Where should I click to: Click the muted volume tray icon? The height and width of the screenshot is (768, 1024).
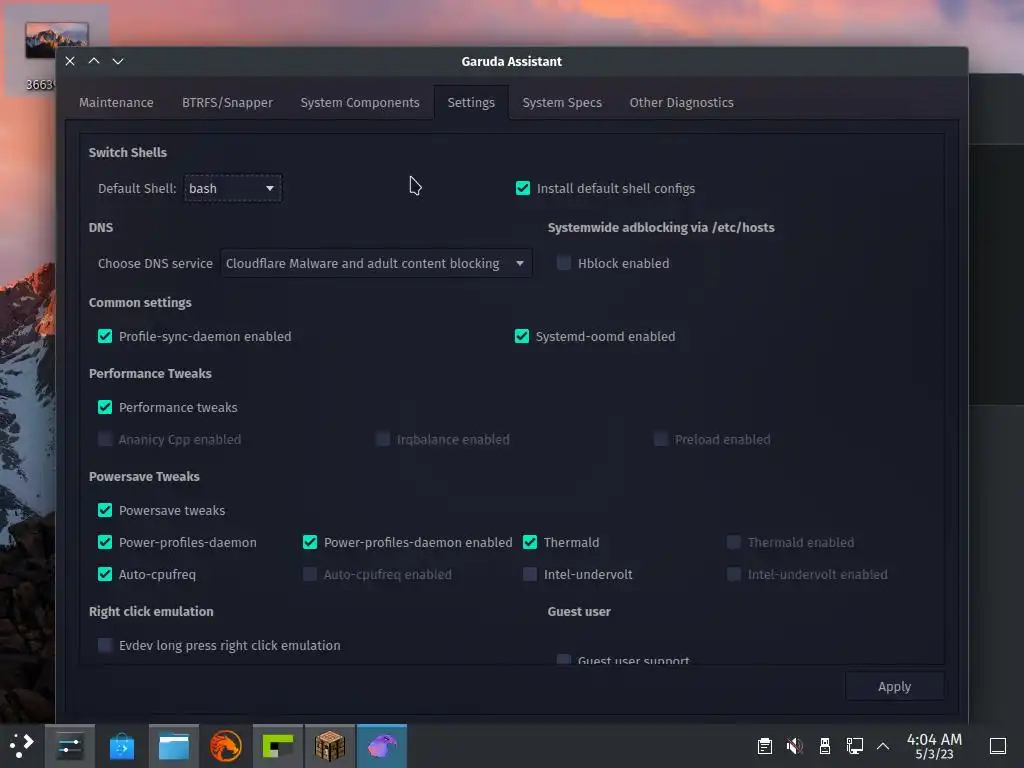[x=795, y=746]
